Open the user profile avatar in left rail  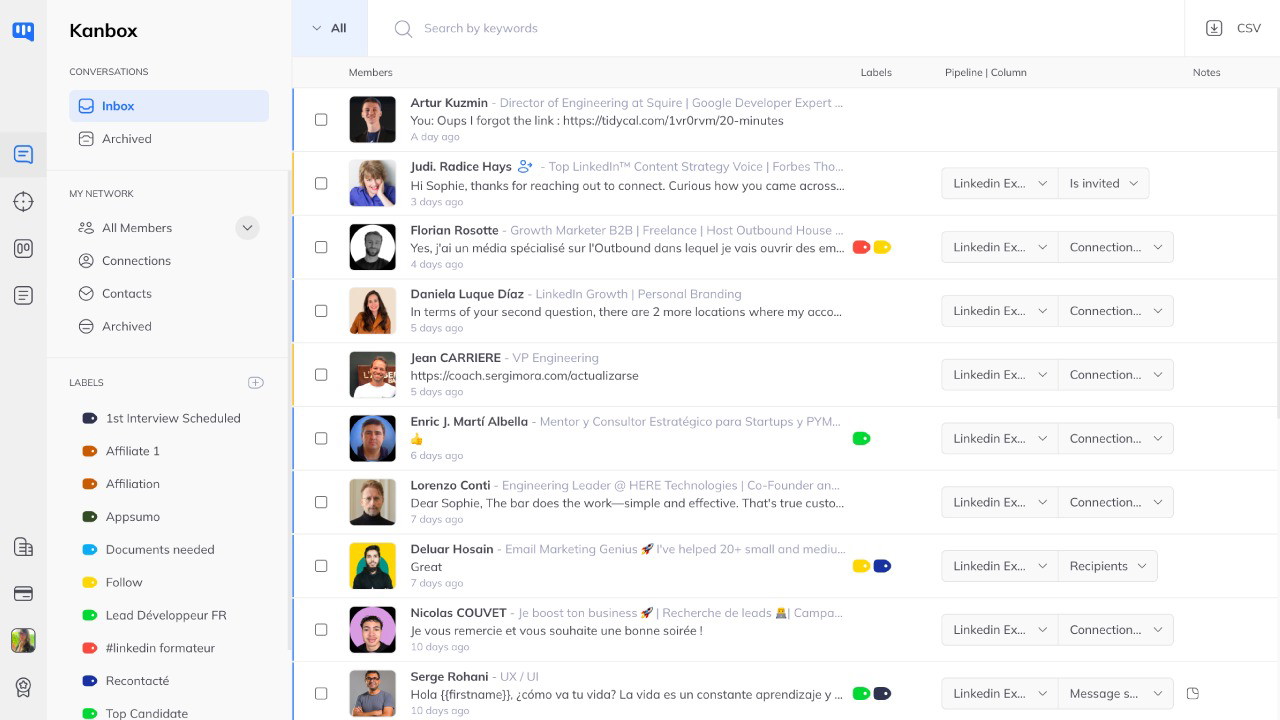click(23, 641)
